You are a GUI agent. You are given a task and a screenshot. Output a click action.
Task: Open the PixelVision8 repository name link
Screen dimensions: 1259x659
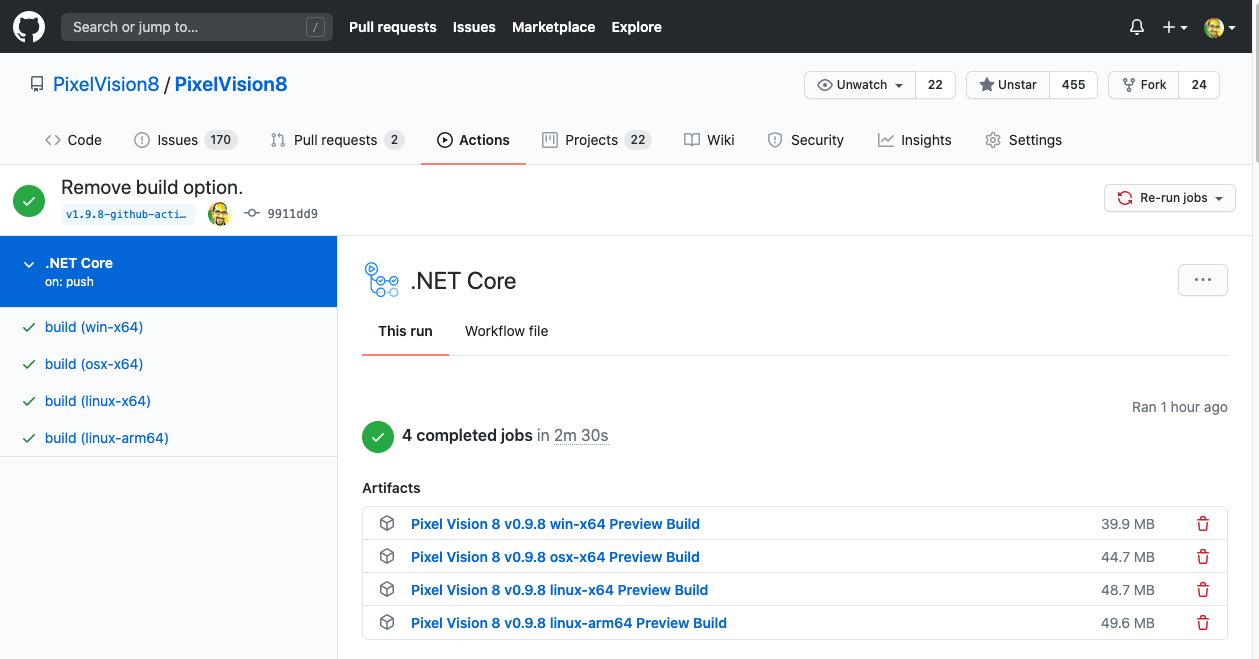click(x=231, y=84)
